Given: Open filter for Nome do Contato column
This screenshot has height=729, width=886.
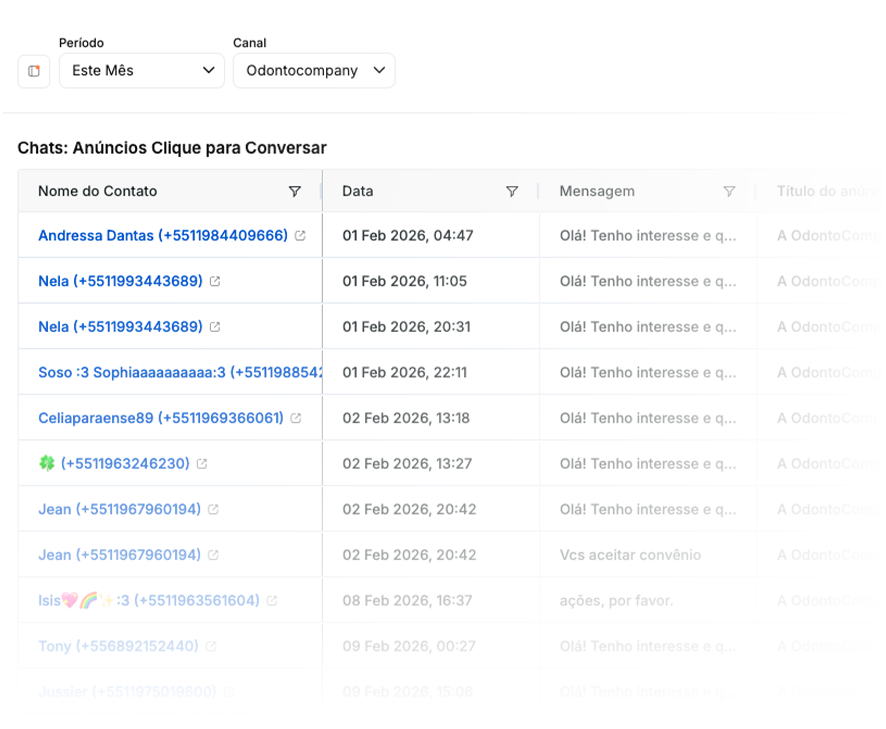Looking at the screenshot, I should 294,191.
